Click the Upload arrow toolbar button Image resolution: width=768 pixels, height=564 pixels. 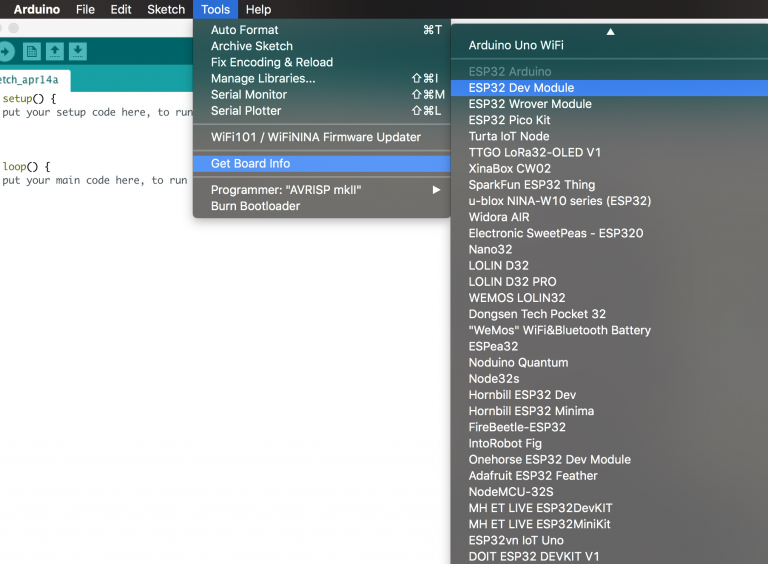(5, 52)
